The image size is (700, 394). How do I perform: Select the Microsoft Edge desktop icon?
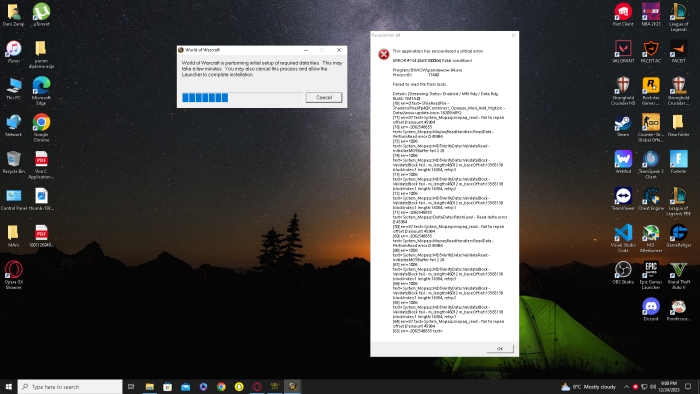41,91
